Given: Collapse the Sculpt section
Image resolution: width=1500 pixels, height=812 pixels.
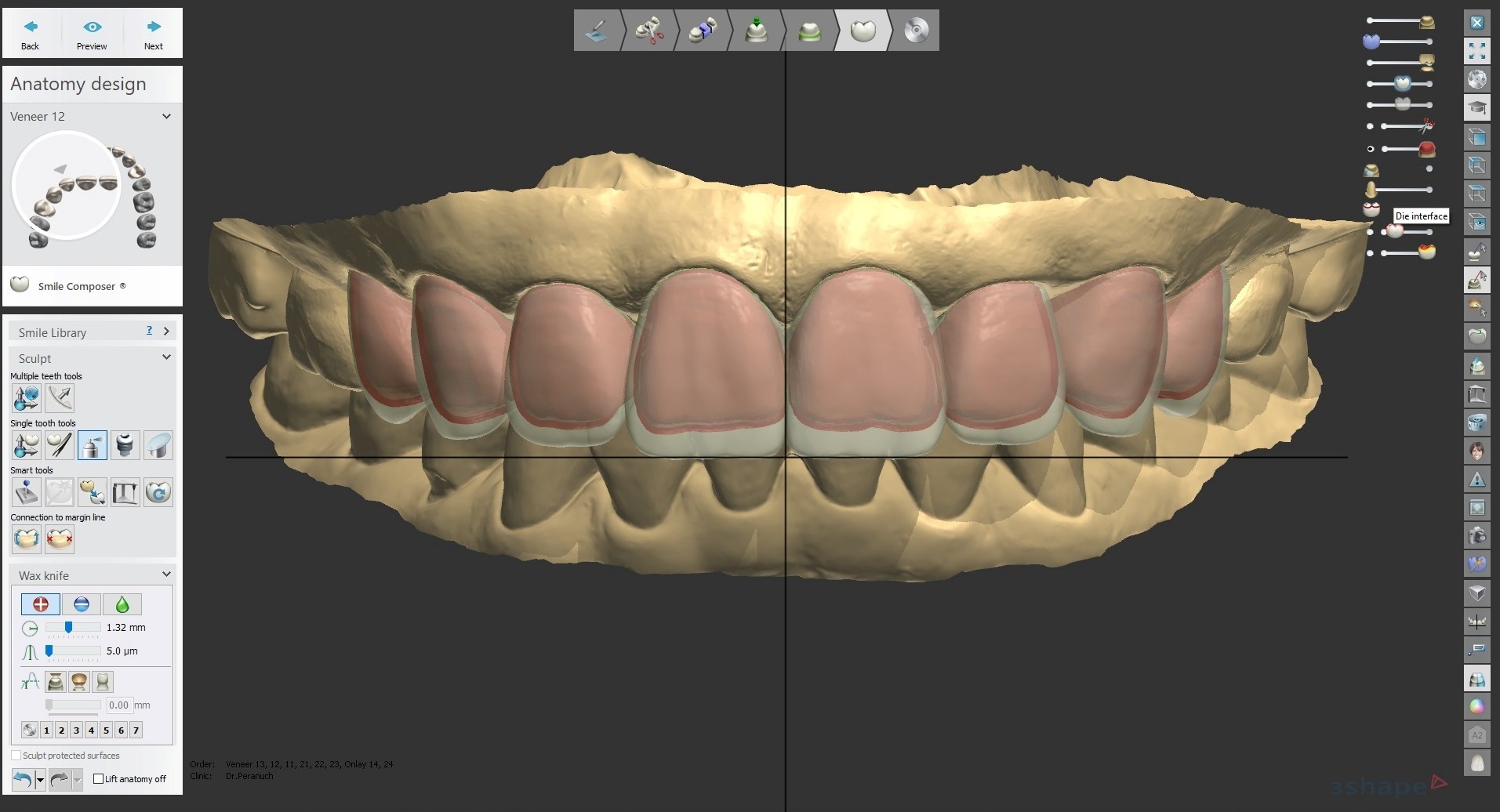Looking at the screenshot, I should tap(166, 357).
